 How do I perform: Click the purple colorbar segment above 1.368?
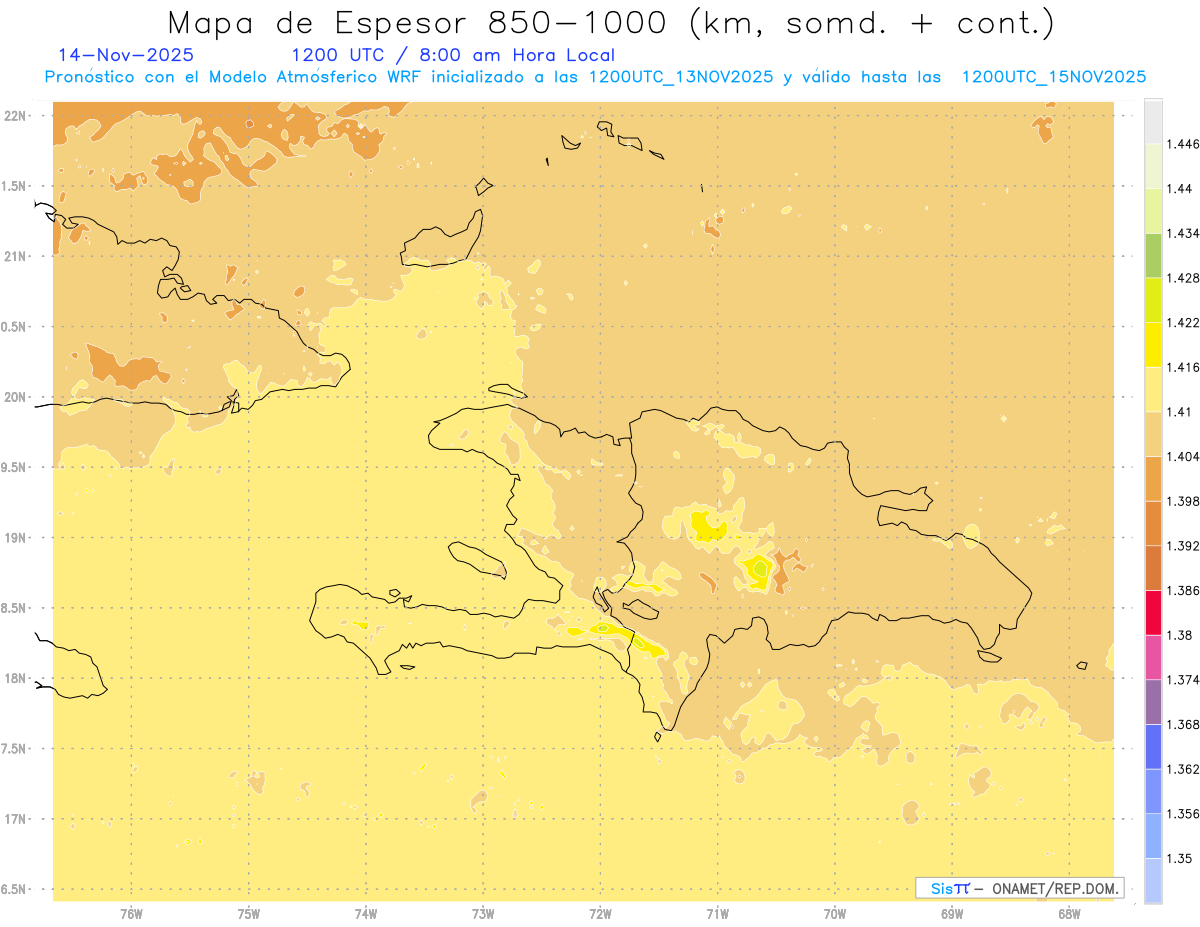[x=1153, y=702]
